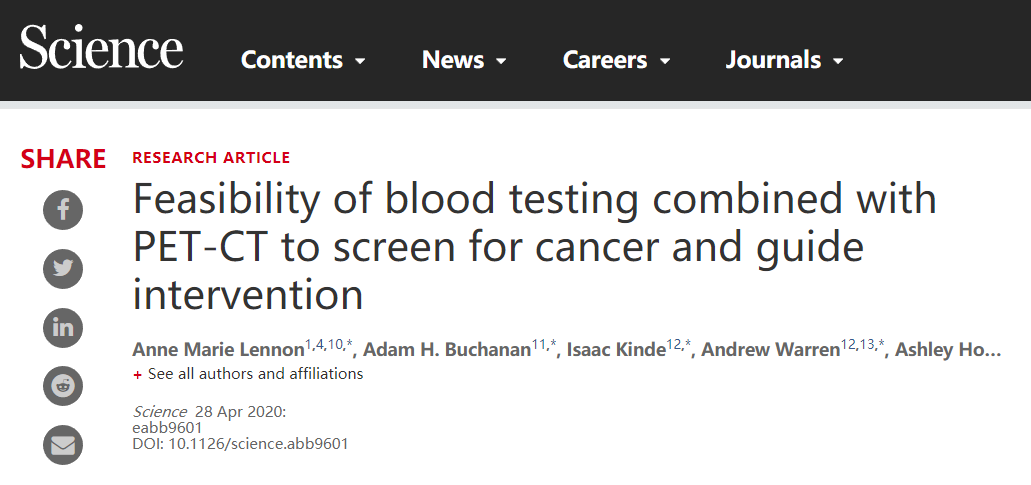Share article on LinkedIn
This screenshot has height=485, width=1031.
tap(63, 327)
